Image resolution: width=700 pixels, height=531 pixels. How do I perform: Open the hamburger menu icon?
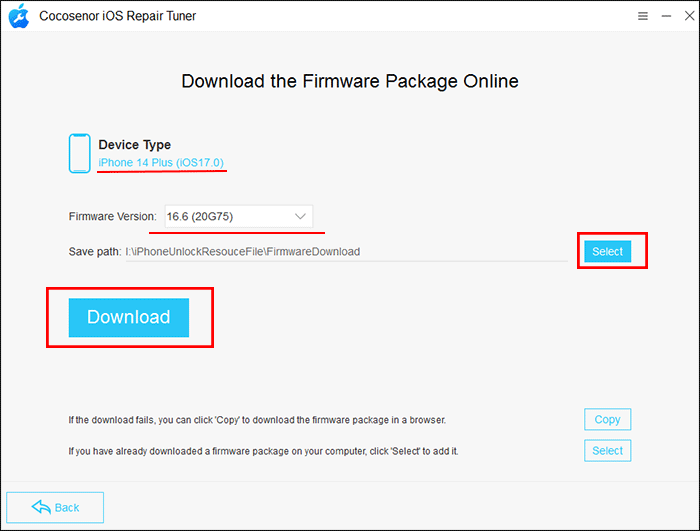[x=642, y=16]
